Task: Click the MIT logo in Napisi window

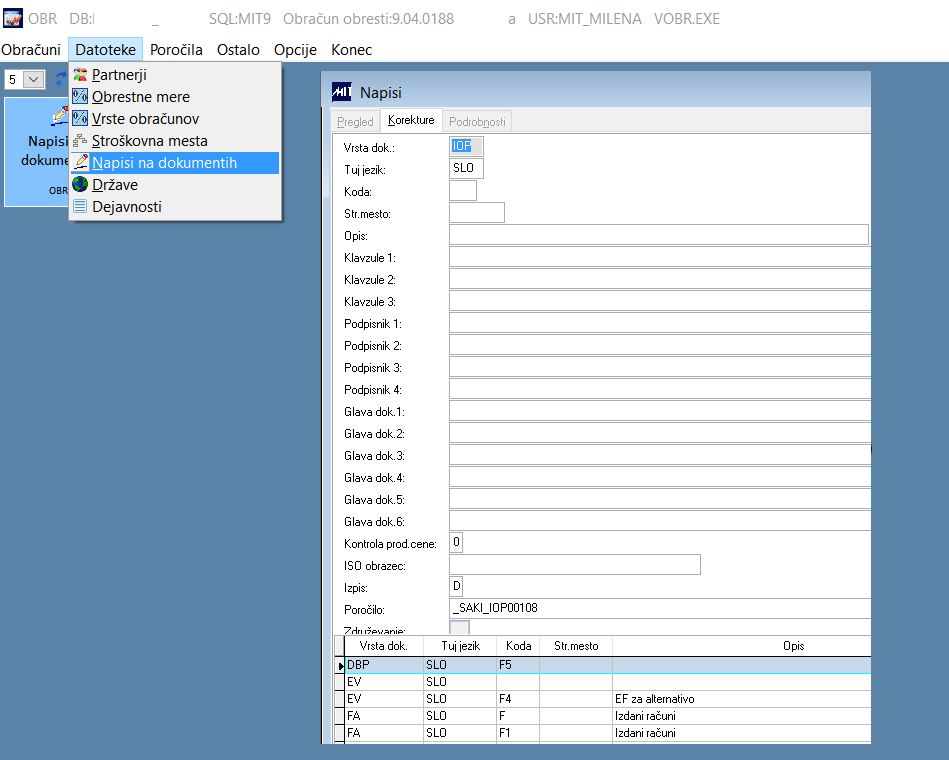Action: (342, 92)
